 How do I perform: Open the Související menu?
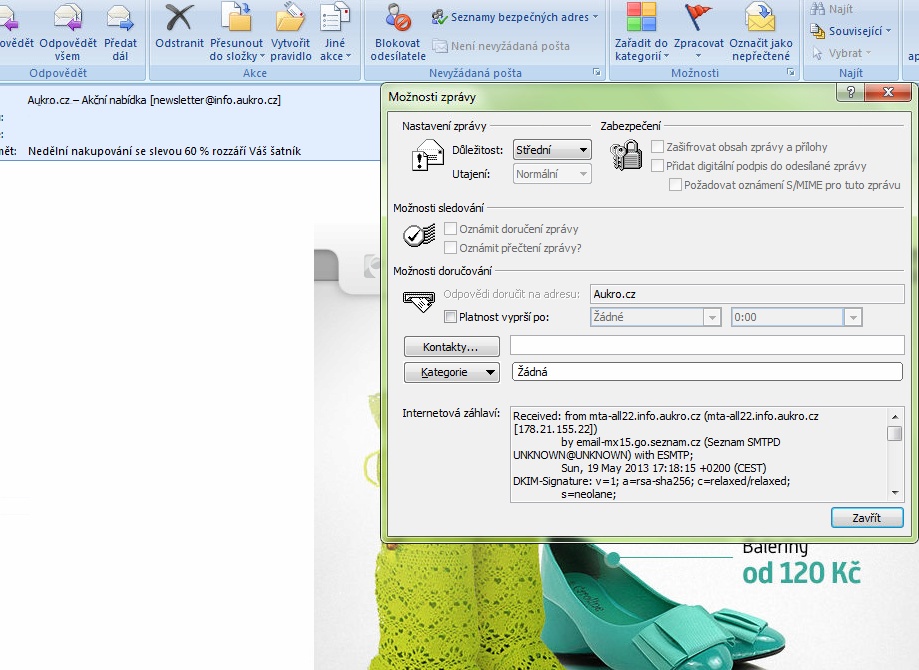854,31
